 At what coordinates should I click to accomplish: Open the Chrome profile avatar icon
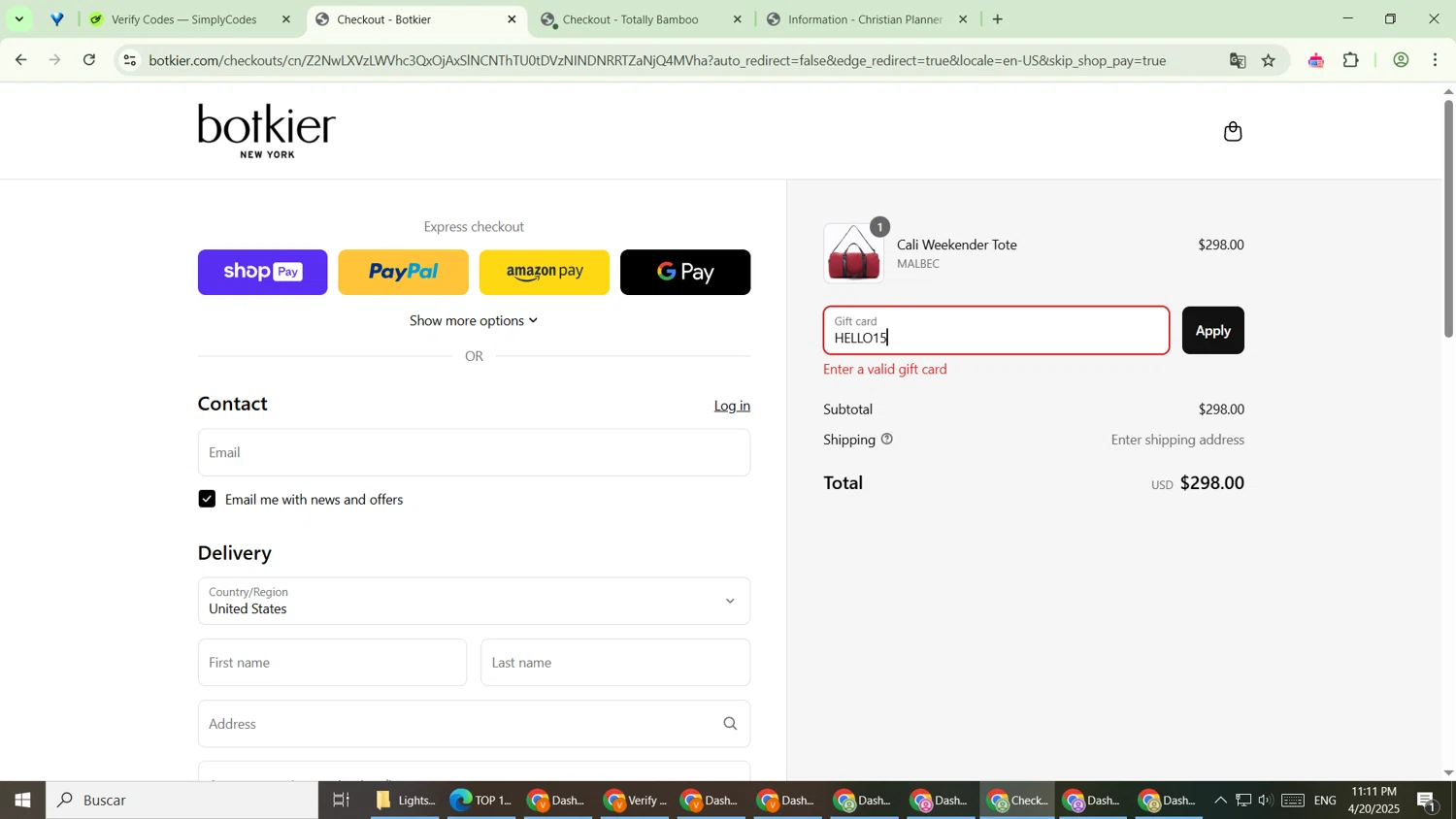point(1401,60)
